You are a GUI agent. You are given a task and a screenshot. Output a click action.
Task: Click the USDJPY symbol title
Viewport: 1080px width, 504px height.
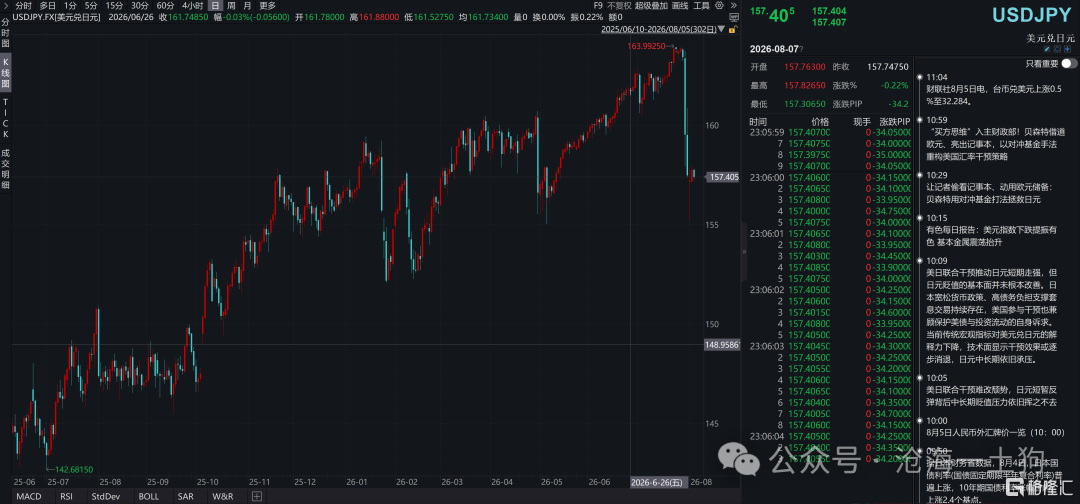click(1031, 12)
